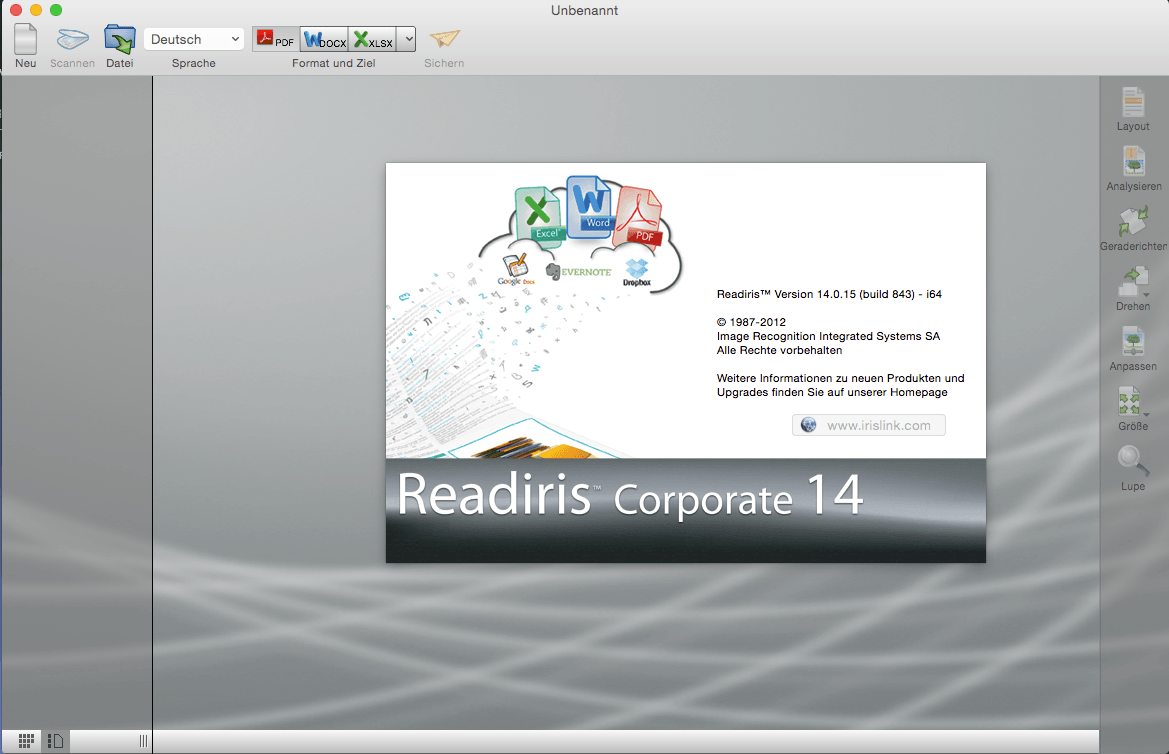Click the Unbenannt window title

584,10
